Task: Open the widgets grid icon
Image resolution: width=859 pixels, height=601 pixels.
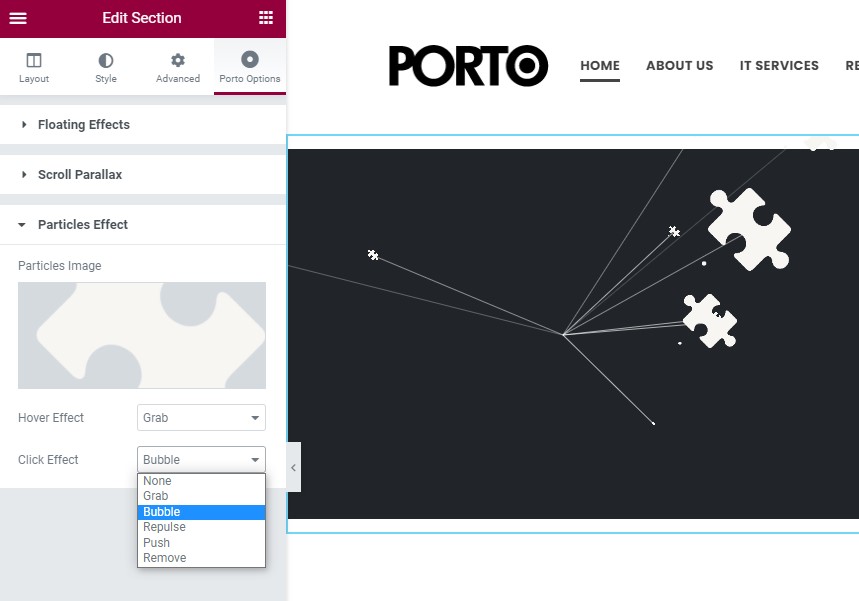Action: coord(266,18)
